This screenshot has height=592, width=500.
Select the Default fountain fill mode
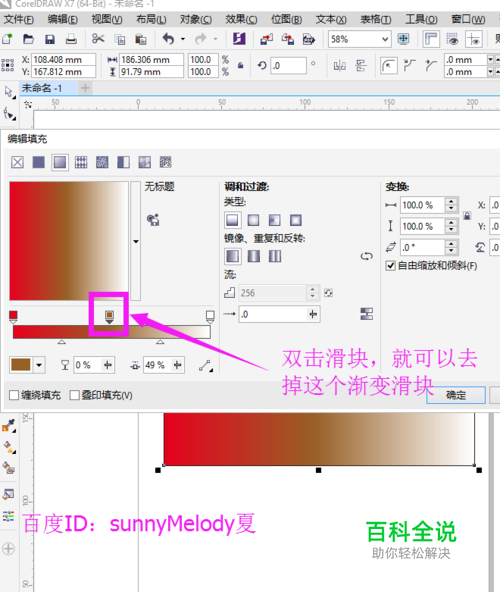232,256
